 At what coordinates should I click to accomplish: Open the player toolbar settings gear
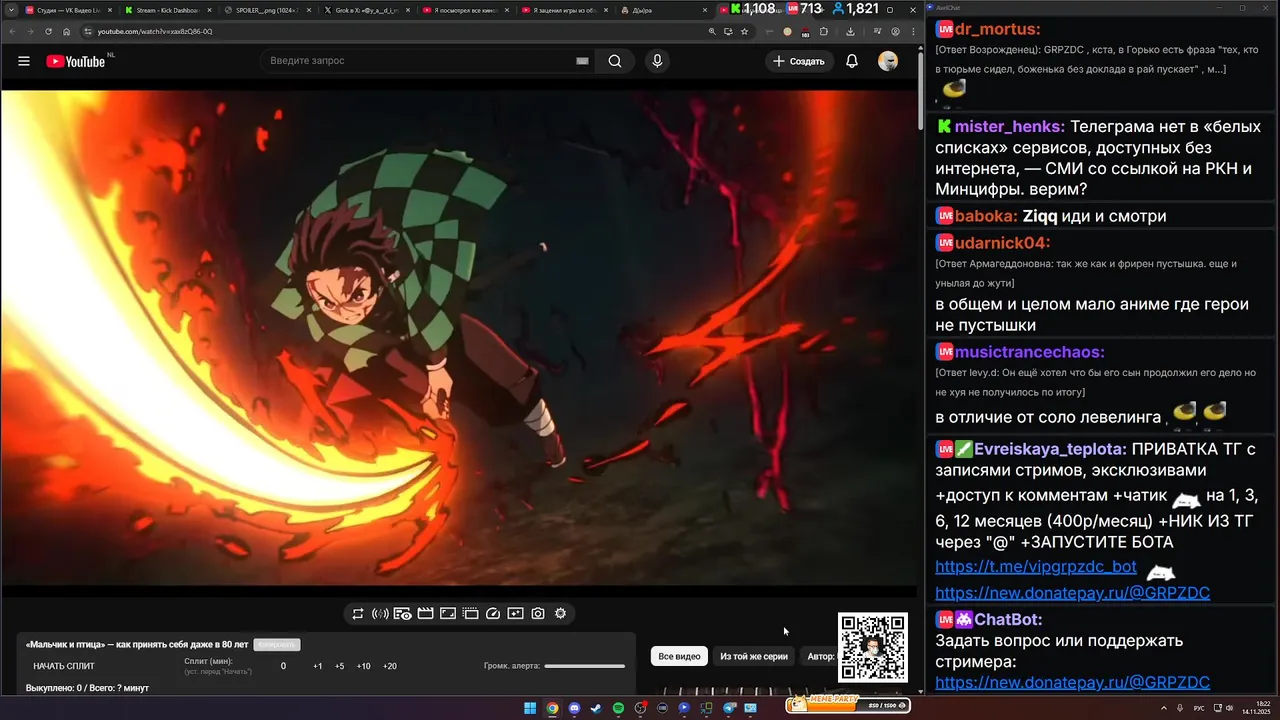561,614
